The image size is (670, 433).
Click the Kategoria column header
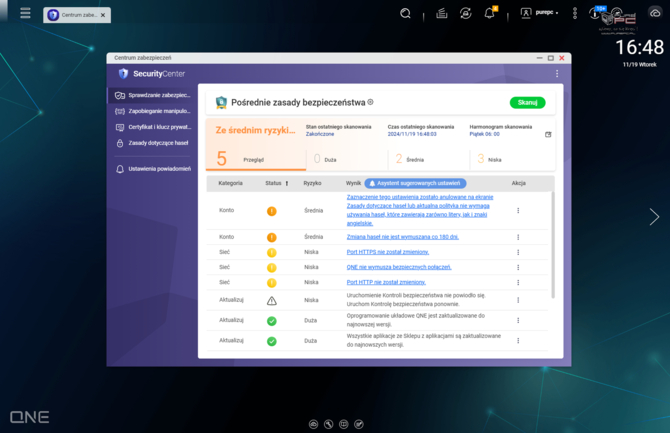pyautogui.click(x=230, y=183)
